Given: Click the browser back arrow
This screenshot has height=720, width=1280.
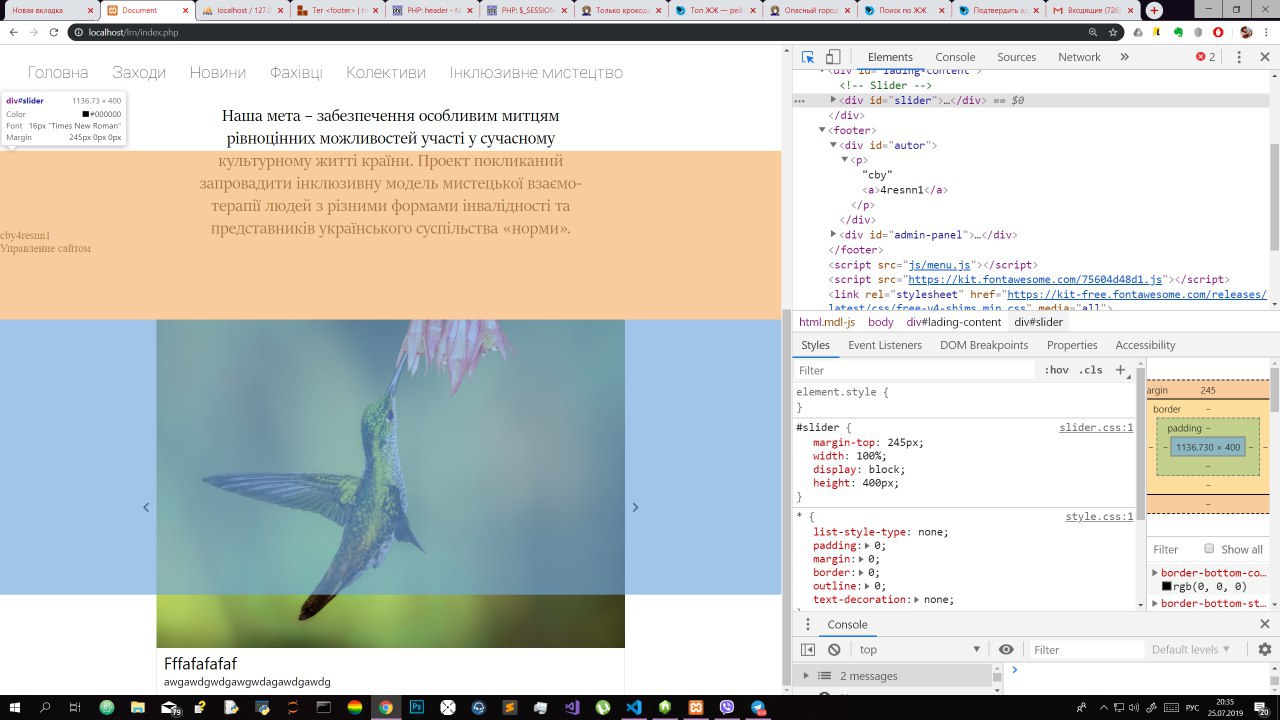Looking at the screenshot, I should click(x=13, y=32).
